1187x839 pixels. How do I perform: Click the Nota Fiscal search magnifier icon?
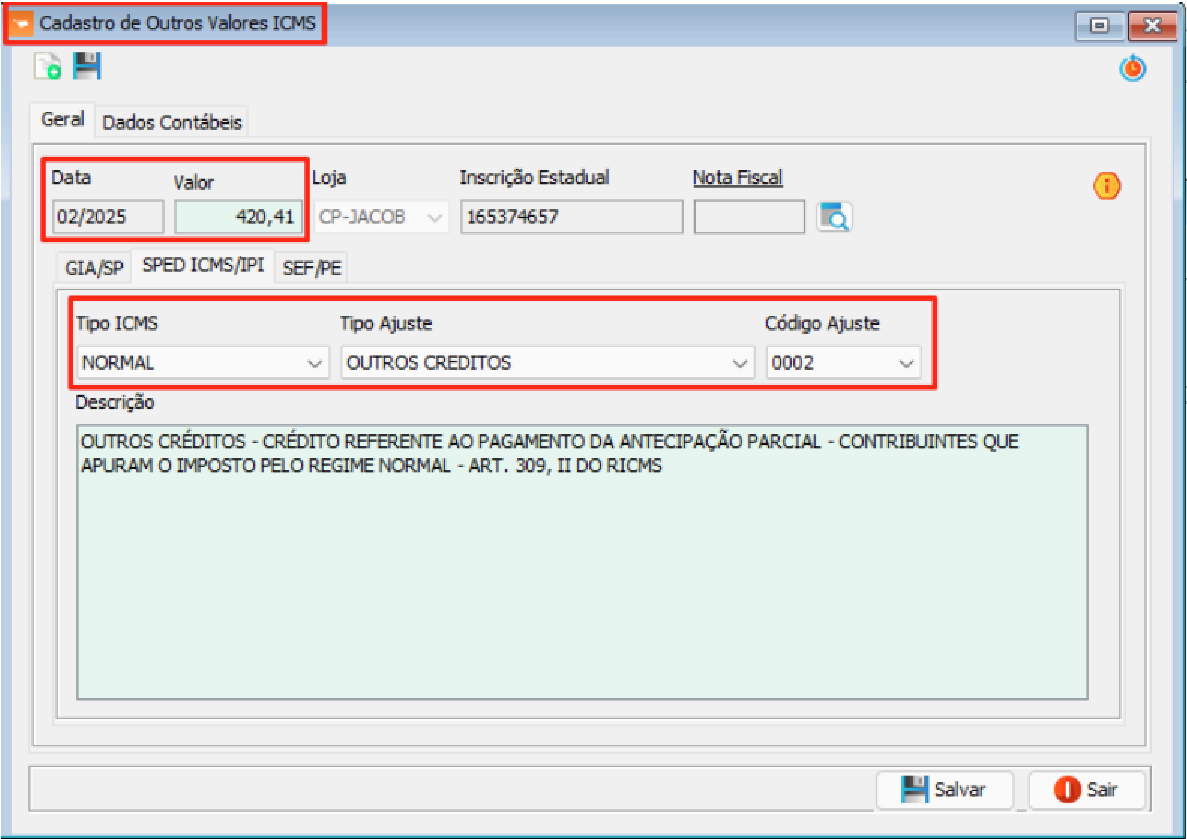(x=834, y=216)
